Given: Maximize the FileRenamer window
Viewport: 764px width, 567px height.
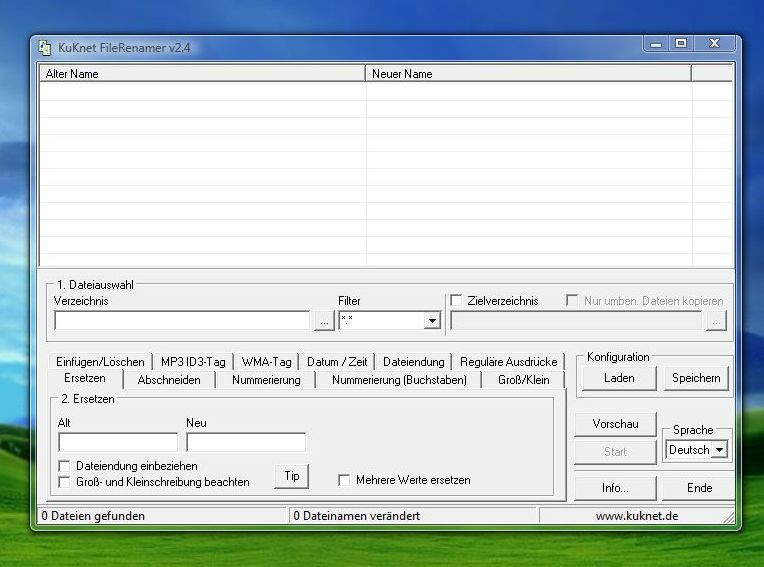Looking at the screenshot, I should [x=681, y=43].
